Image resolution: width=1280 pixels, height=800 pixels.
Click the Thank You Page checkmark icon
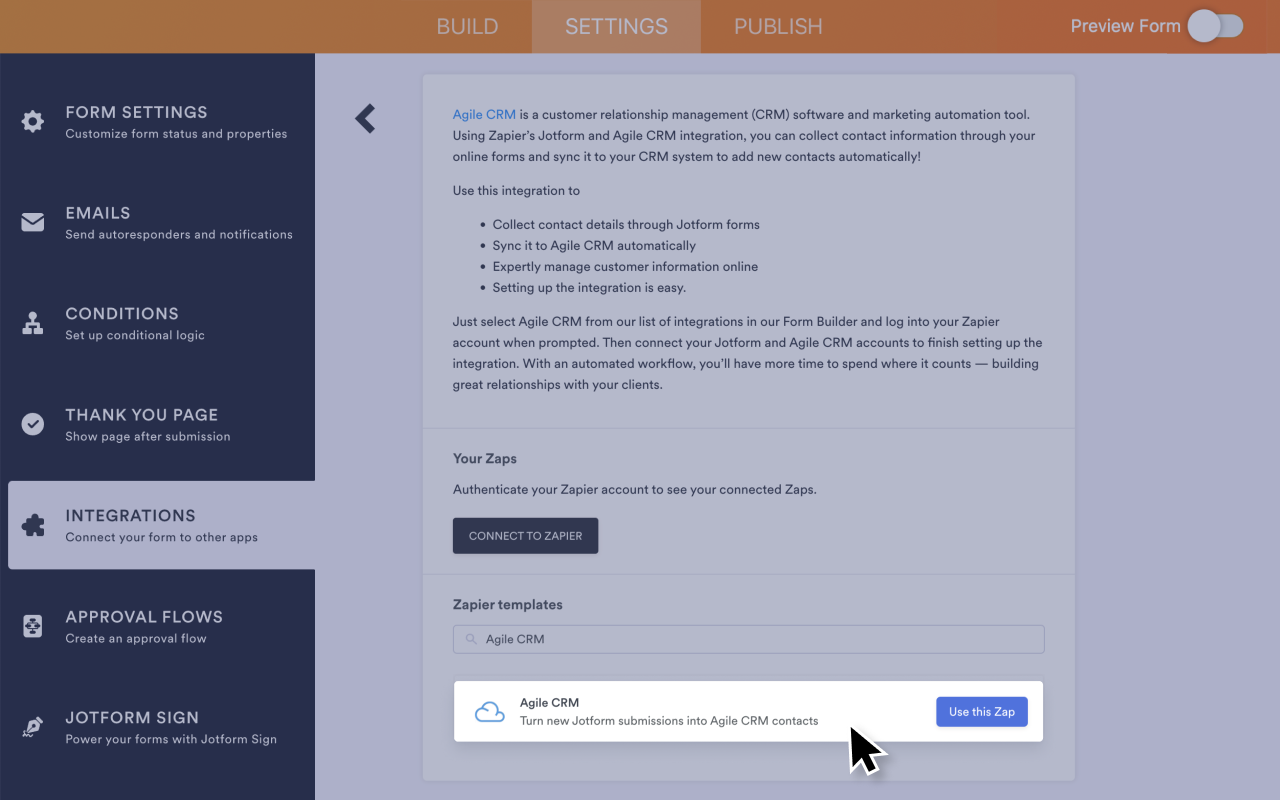pos(33,424)
